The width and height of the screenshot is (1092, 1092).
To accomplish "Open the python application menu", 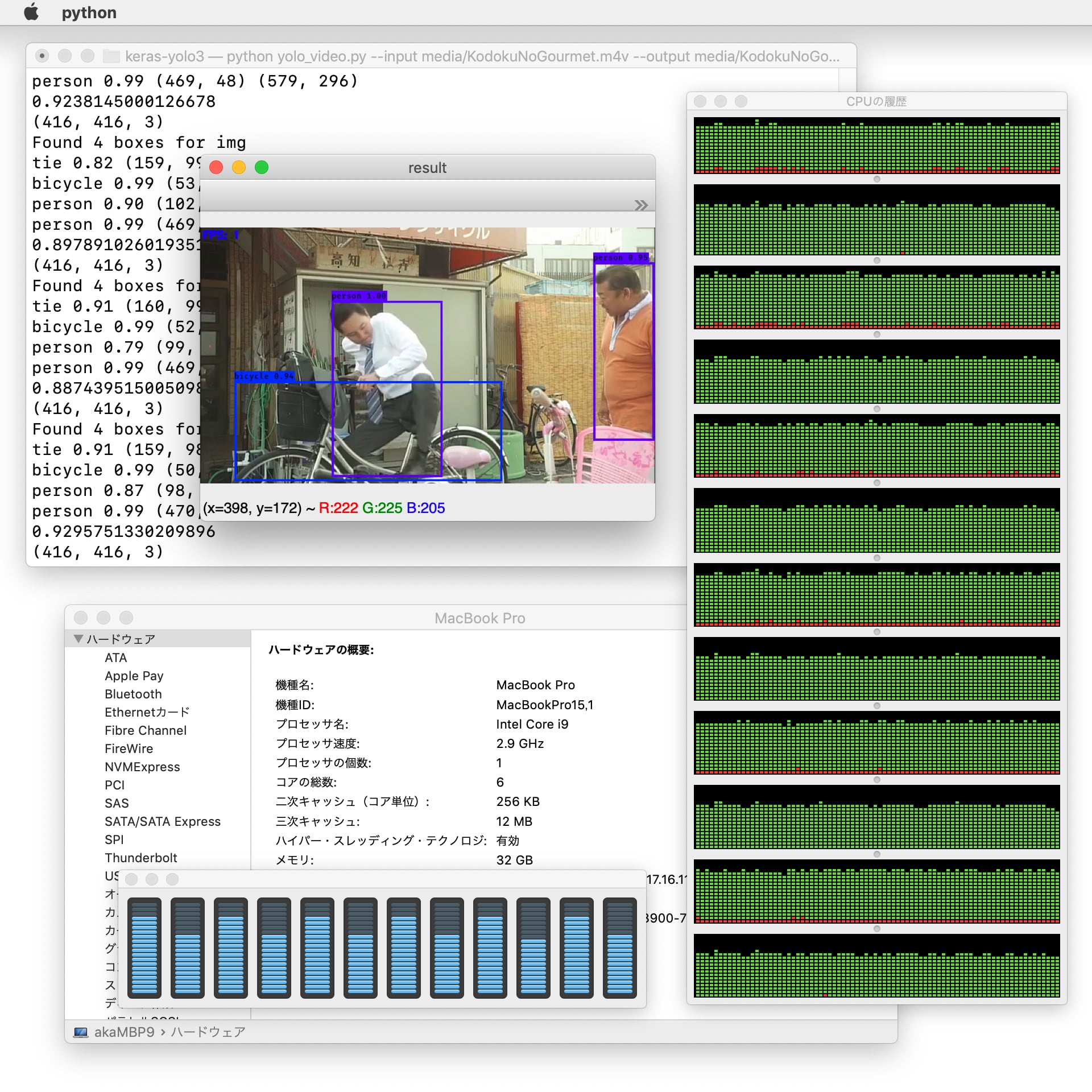I will click(89, 13).
